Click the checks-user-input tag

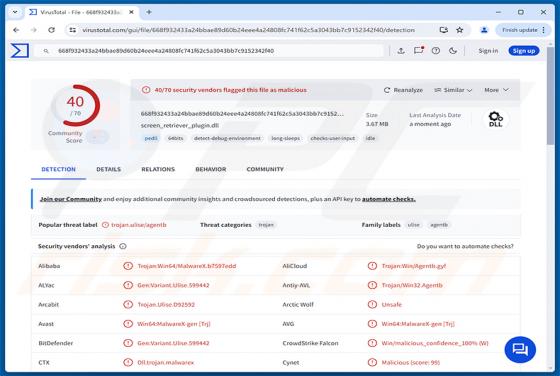pos(332,138)
